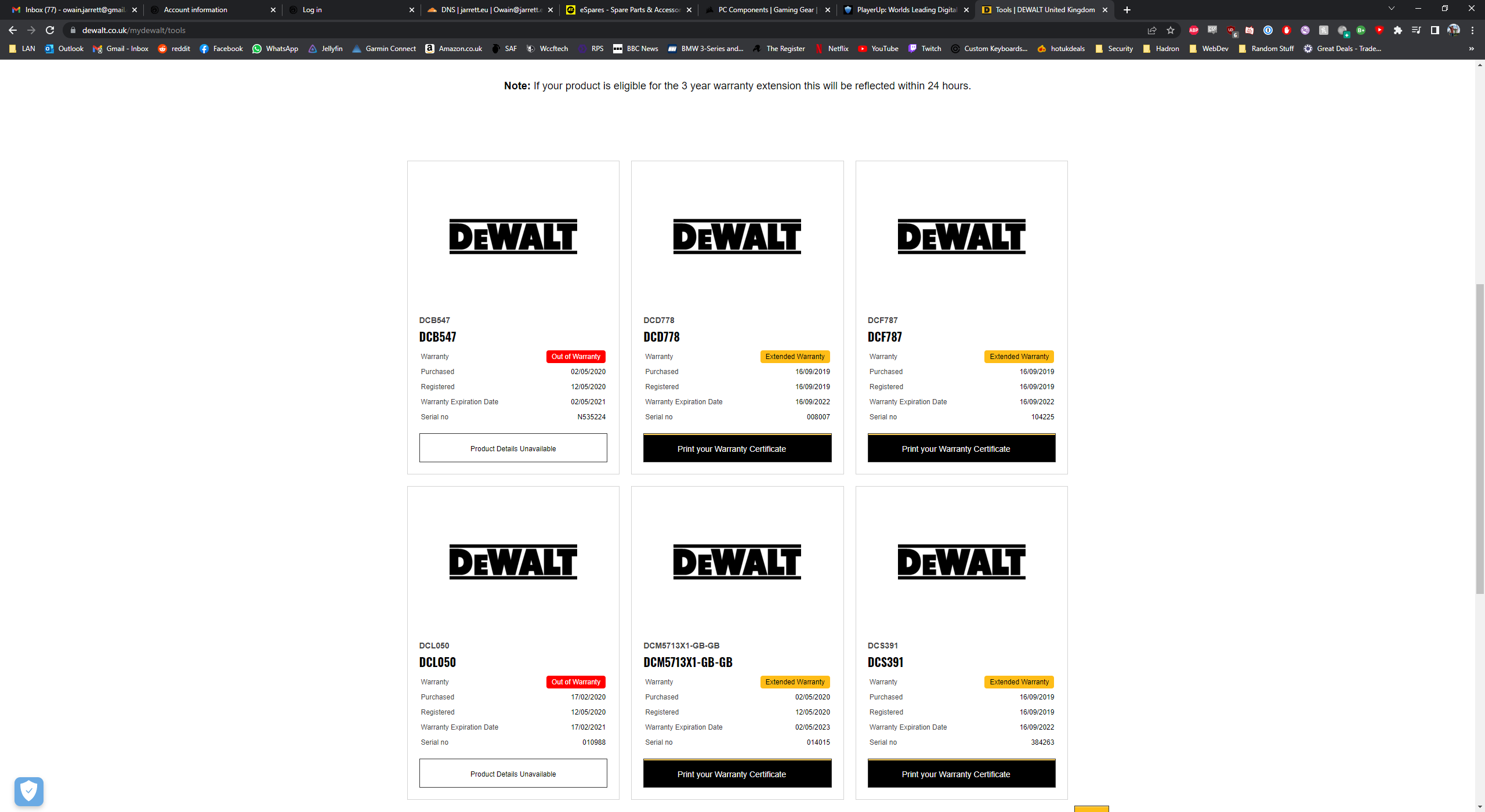Open the 1Password extension
The height and width of the screenshot is (812, 1485).
(1268, 30)
